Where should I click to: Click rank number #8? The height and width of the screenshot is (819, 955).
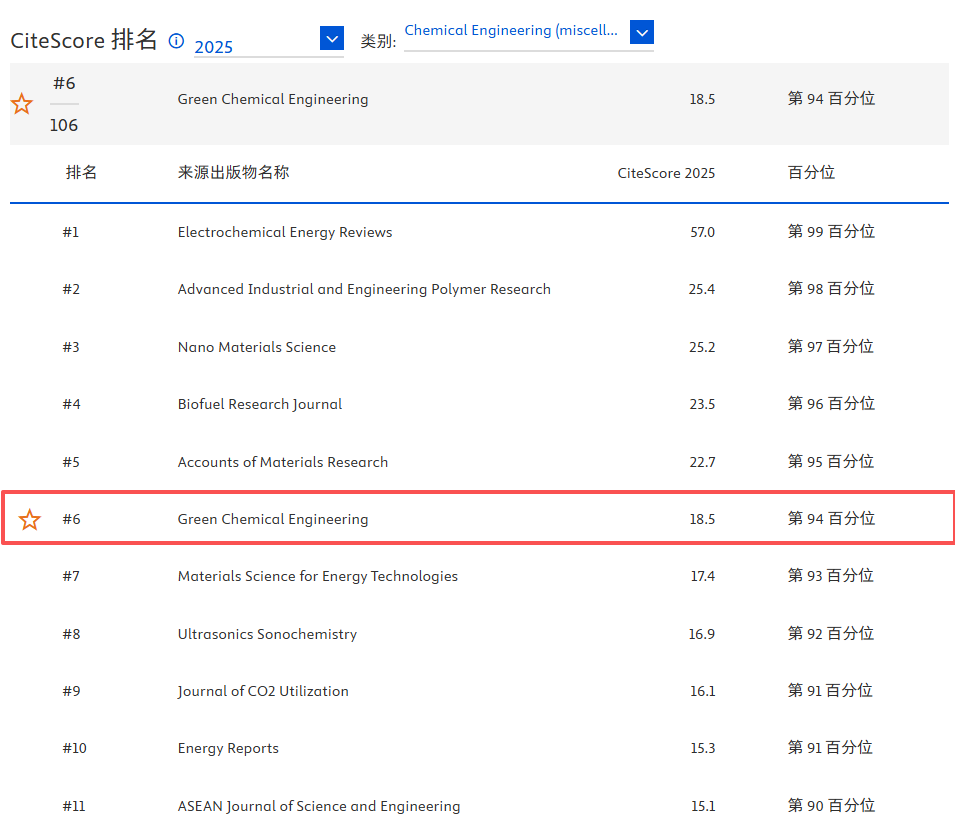coord(71,634)
